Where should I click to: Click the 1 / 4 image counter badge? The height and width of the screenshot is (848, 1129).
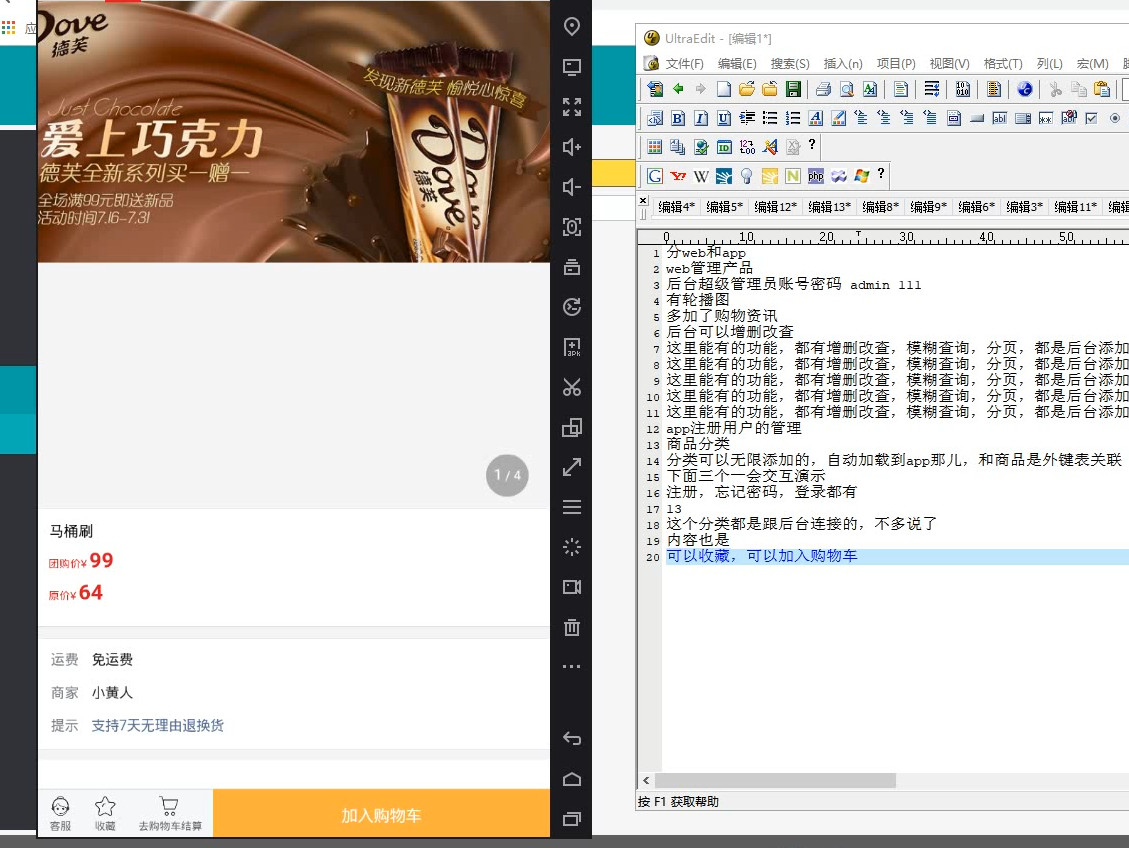507,475
